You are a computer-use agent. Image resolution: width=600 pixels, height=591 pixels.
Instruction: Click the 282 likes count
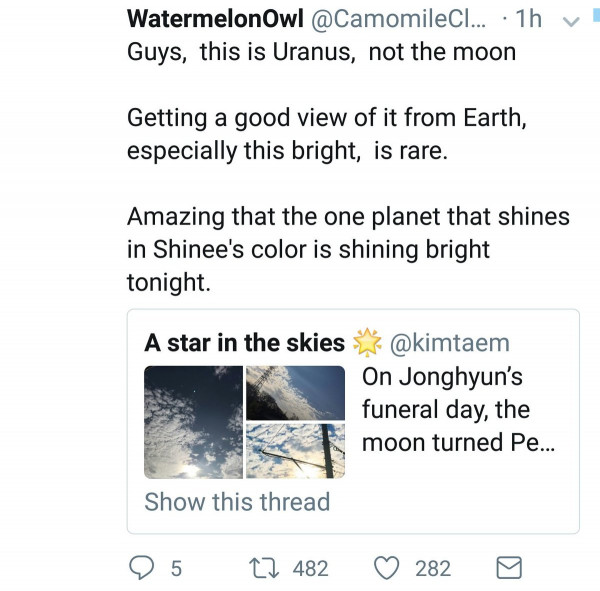pyautogui.click(x=433, y=568)
